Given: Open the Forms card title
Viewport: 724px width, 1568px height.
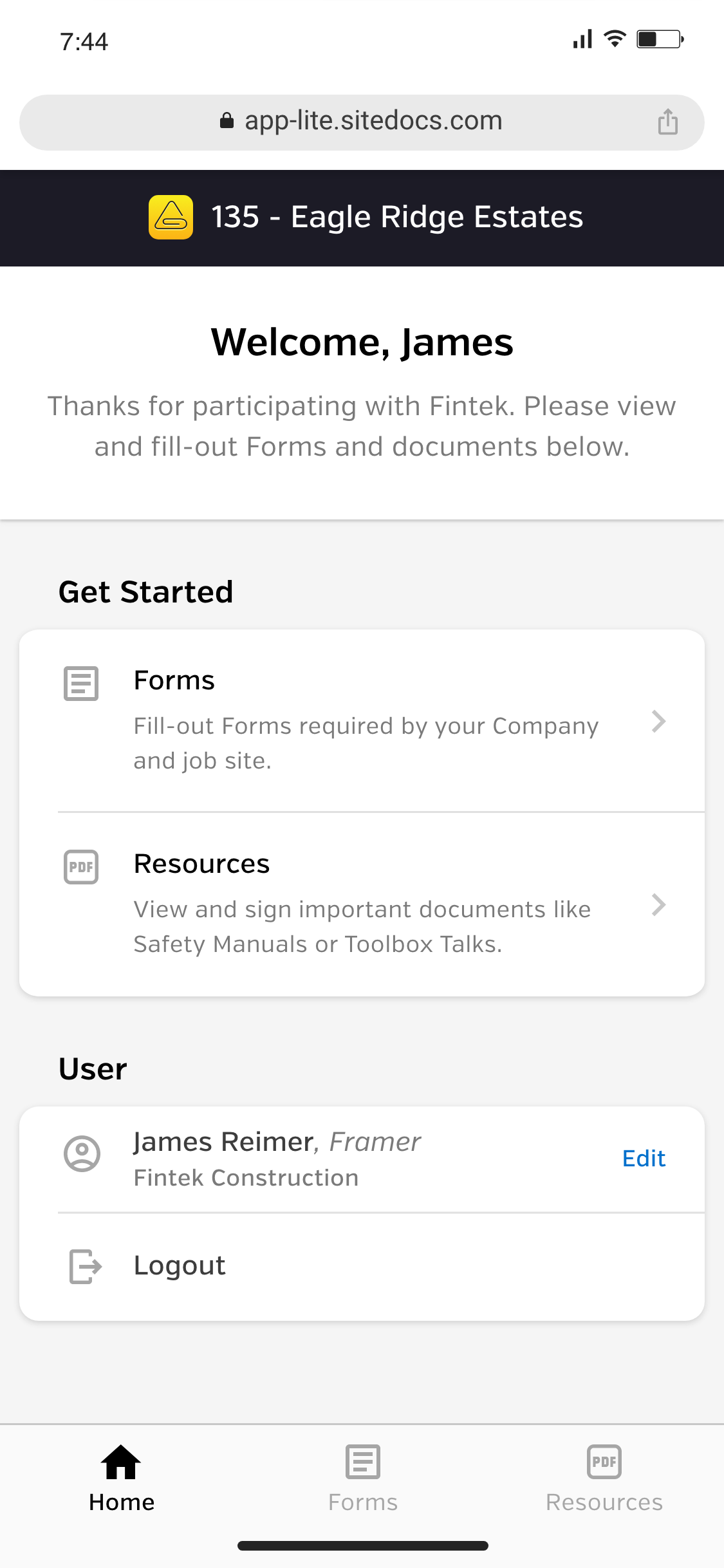Looking at the screenshot, I should pos(174,680).
